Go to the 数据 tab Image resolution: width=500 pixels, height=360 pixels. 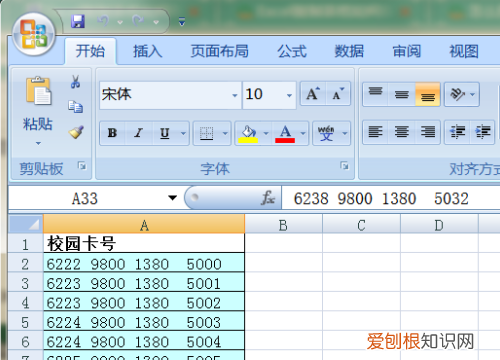(x=349, y=51)
